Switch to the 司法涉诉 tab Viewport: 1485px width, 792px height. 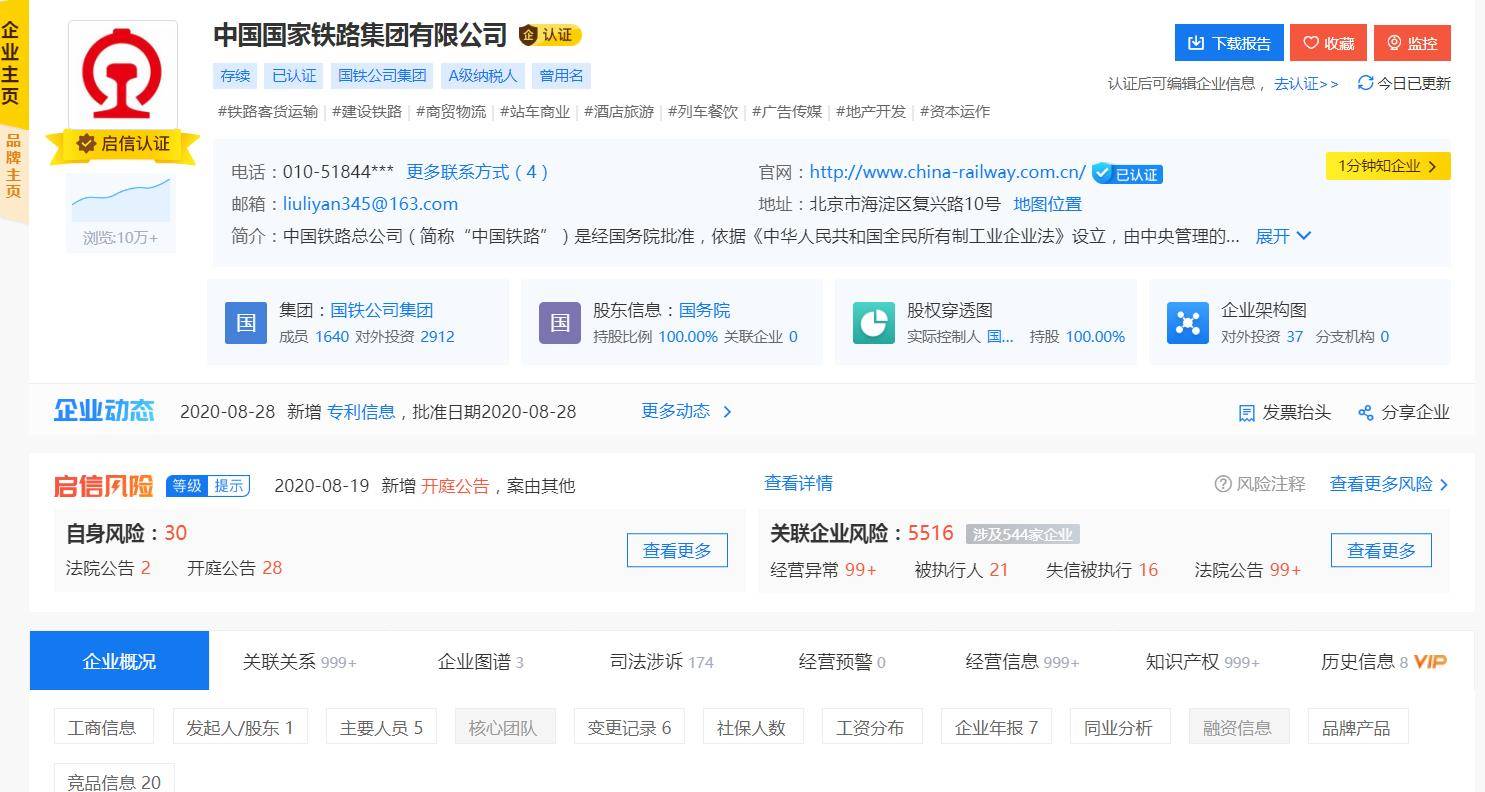pyautogui.click(x=662, y=662)
